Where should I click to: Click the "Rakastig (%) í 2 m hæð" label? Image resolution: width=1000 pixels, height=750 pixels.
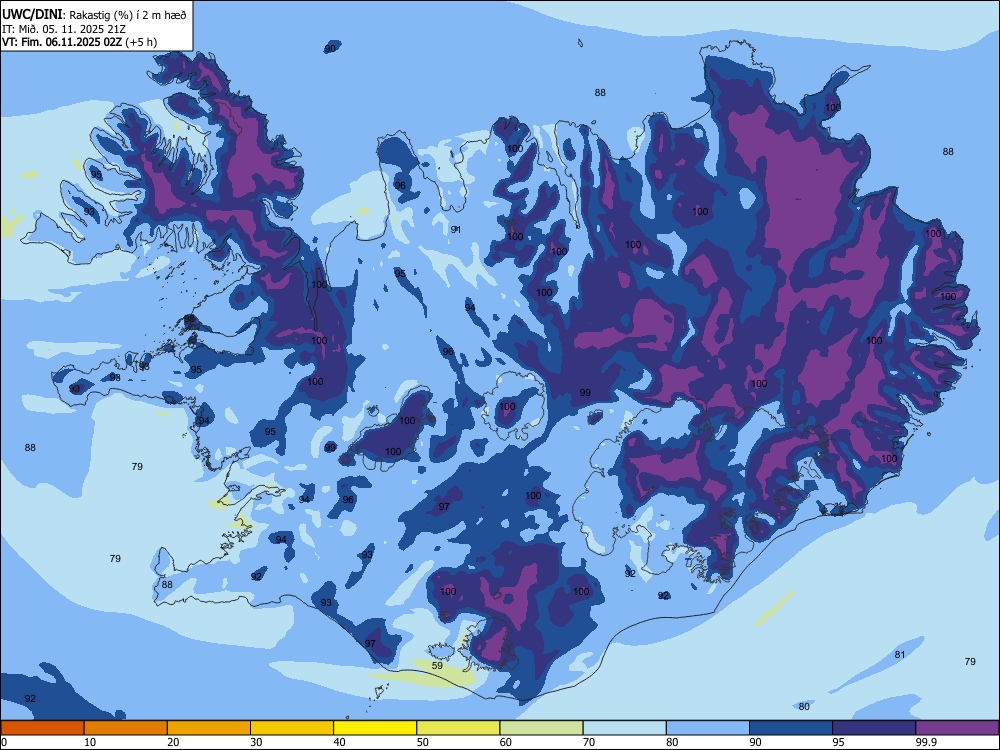point(128,15)
